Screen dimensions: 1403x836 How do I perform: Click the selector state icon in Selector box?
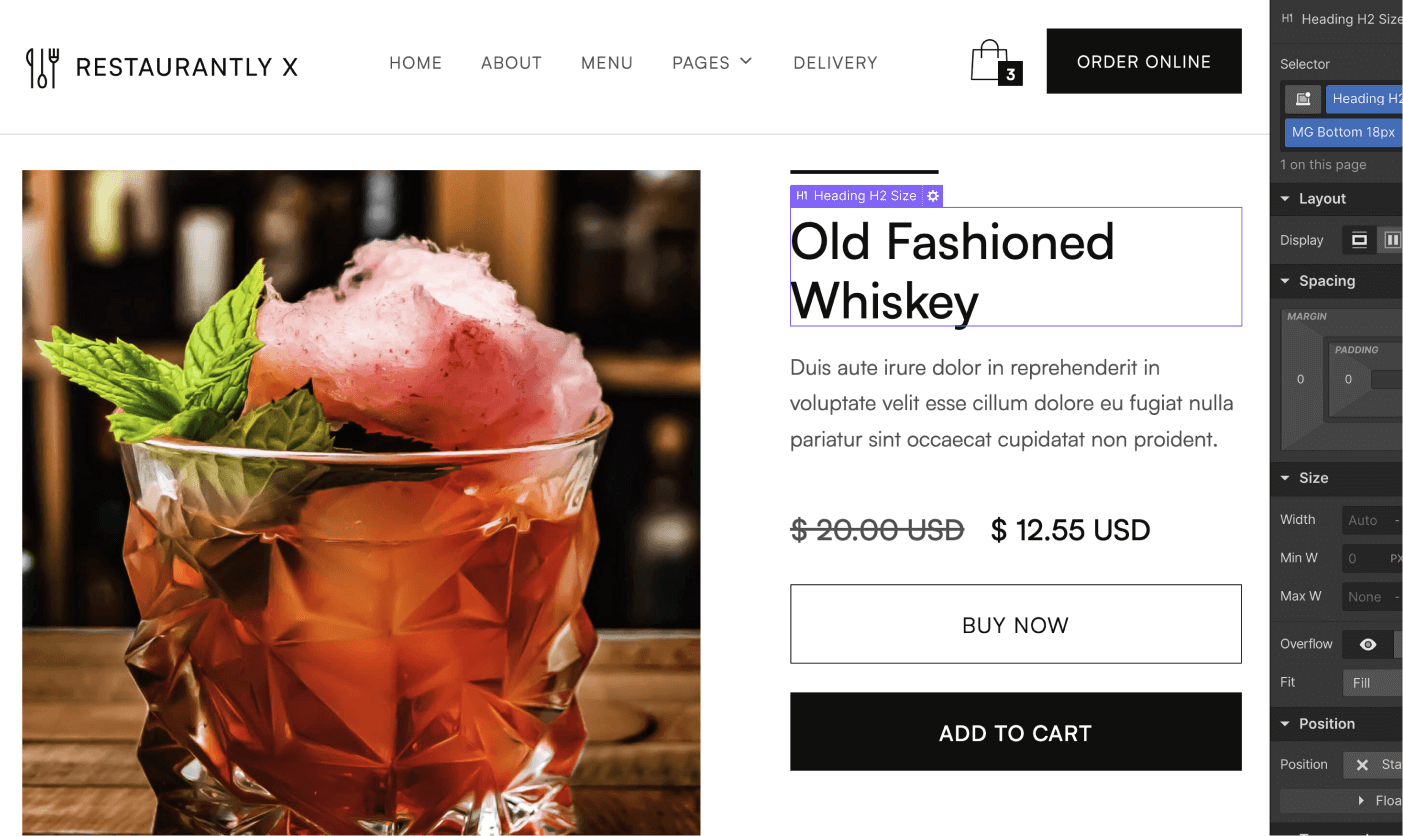click(x=1303, y=98)
